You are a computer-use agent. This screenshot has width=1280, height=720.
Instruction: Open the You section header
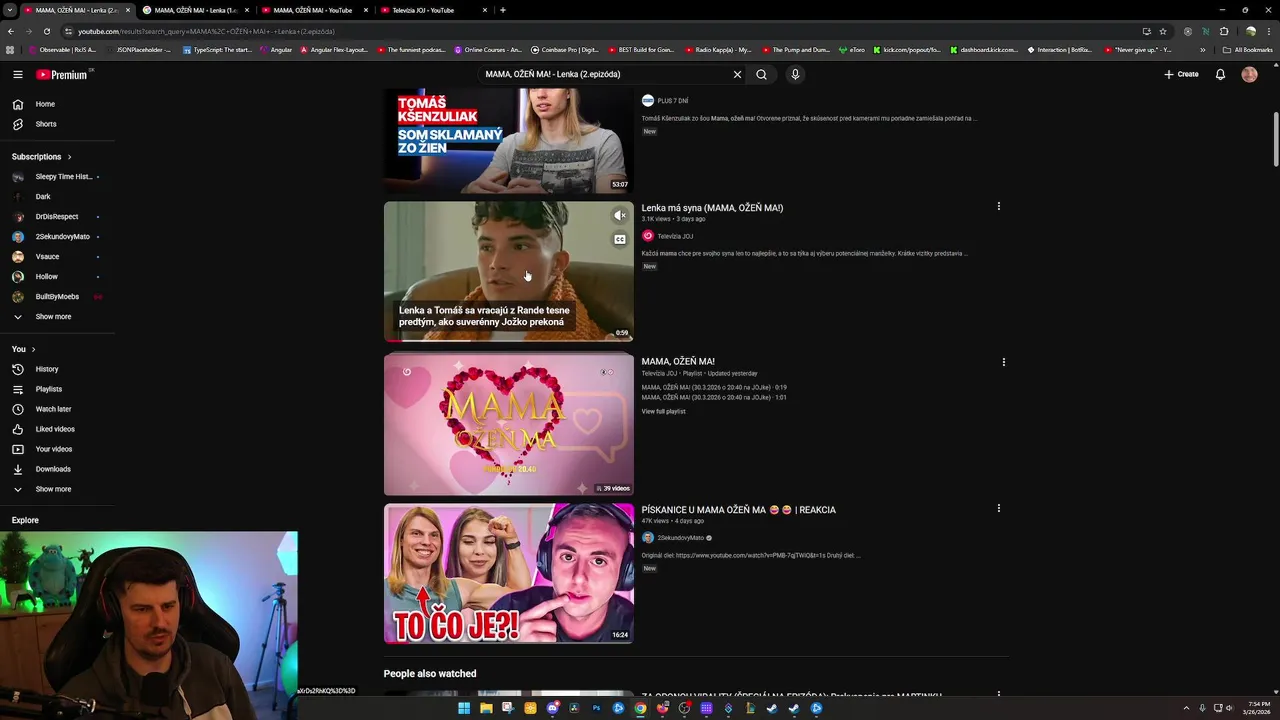click(23, 349)
